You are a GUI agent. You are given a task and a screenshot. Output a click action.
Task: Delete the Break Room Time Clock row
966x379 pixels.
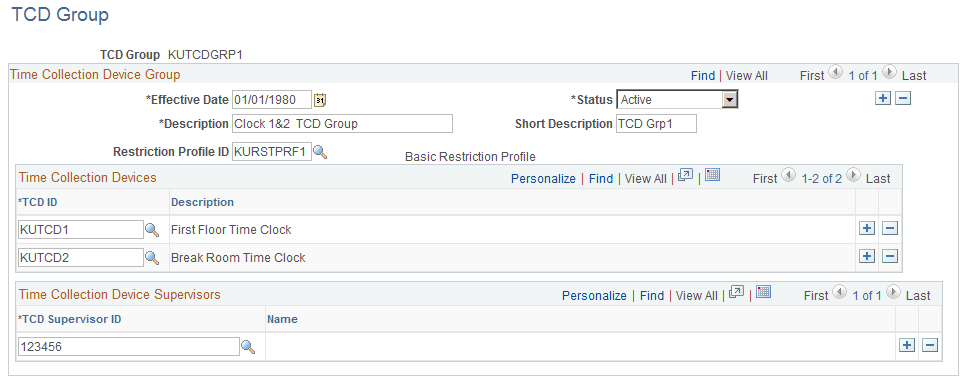coord(890,256)
